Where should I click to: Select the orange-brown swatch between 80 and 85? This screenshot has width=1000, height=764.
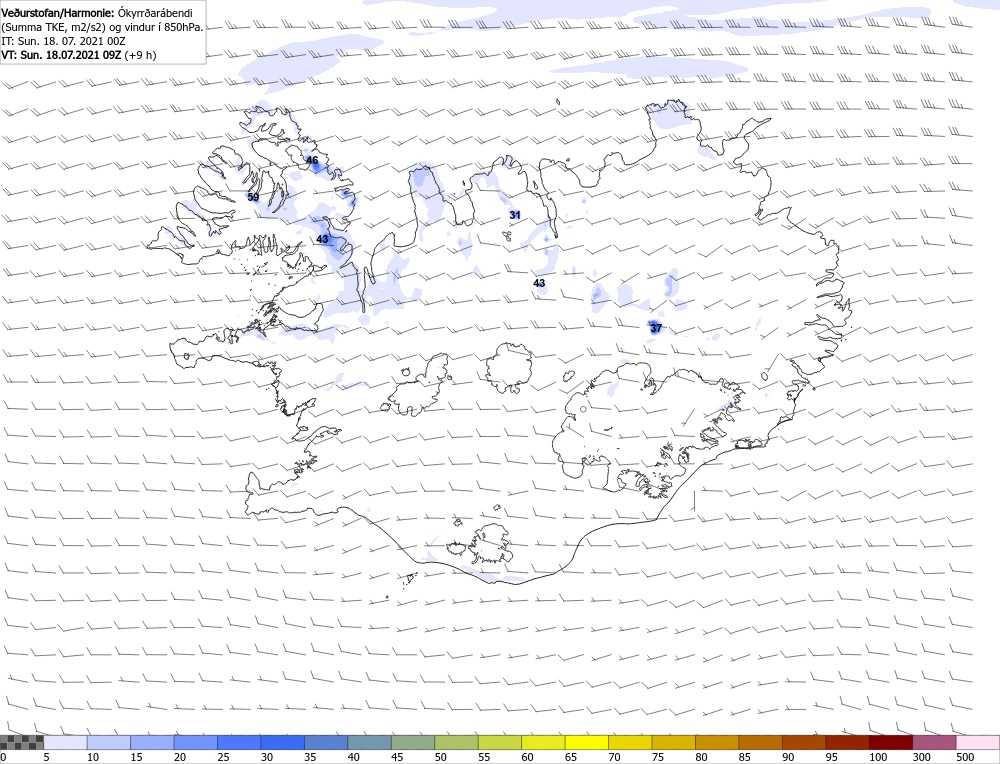tap(717, 742)
